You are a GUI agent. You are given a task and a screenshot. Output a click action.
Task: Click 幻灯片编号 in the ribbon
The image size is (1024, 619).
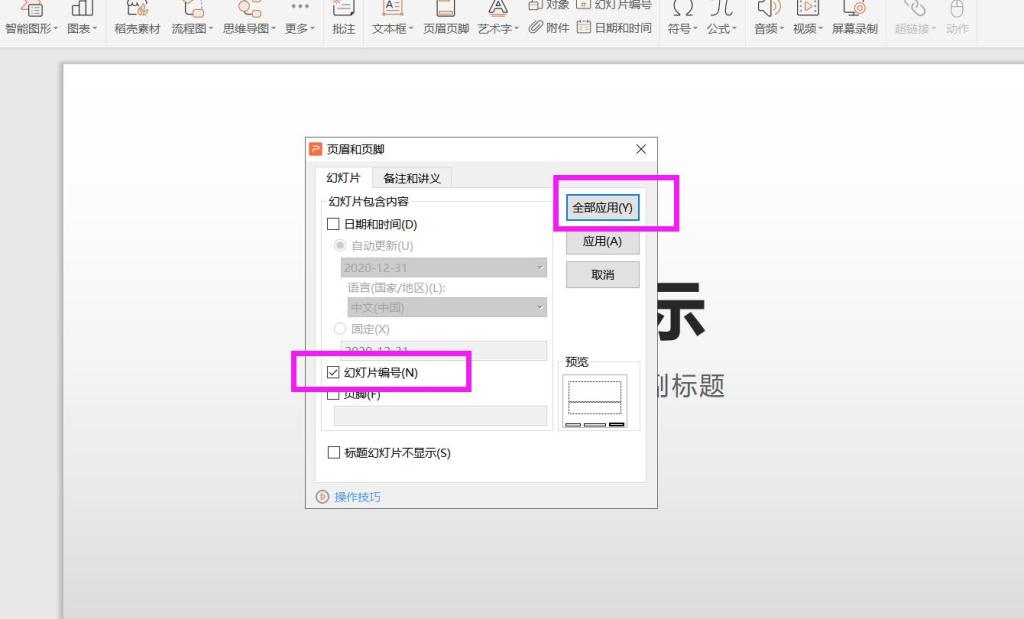pyautogui.click(x=615, y=5)
